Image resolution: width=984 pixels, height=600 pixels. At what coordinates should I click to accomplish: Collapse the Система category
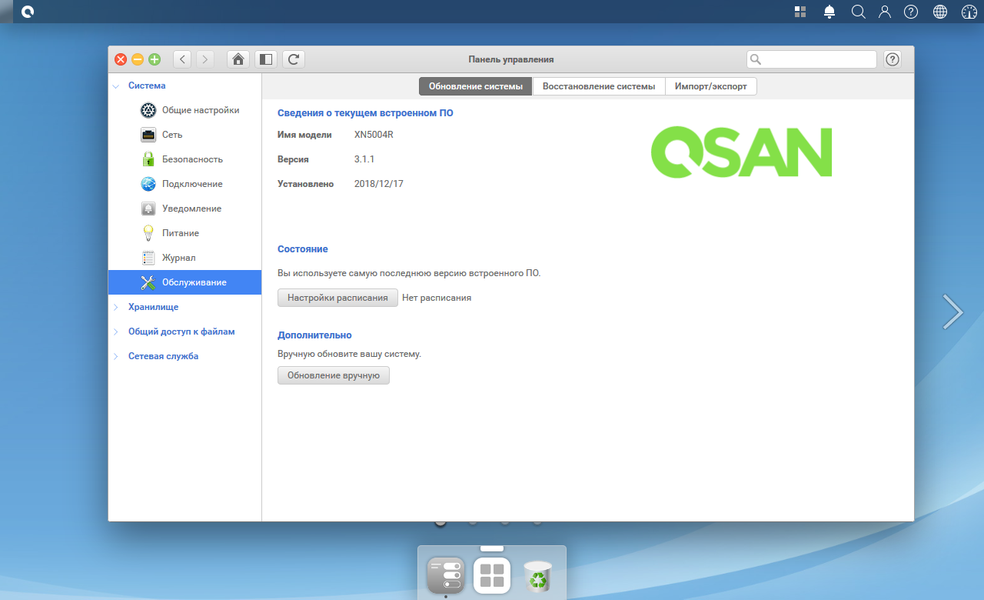[x=116, y=86]
